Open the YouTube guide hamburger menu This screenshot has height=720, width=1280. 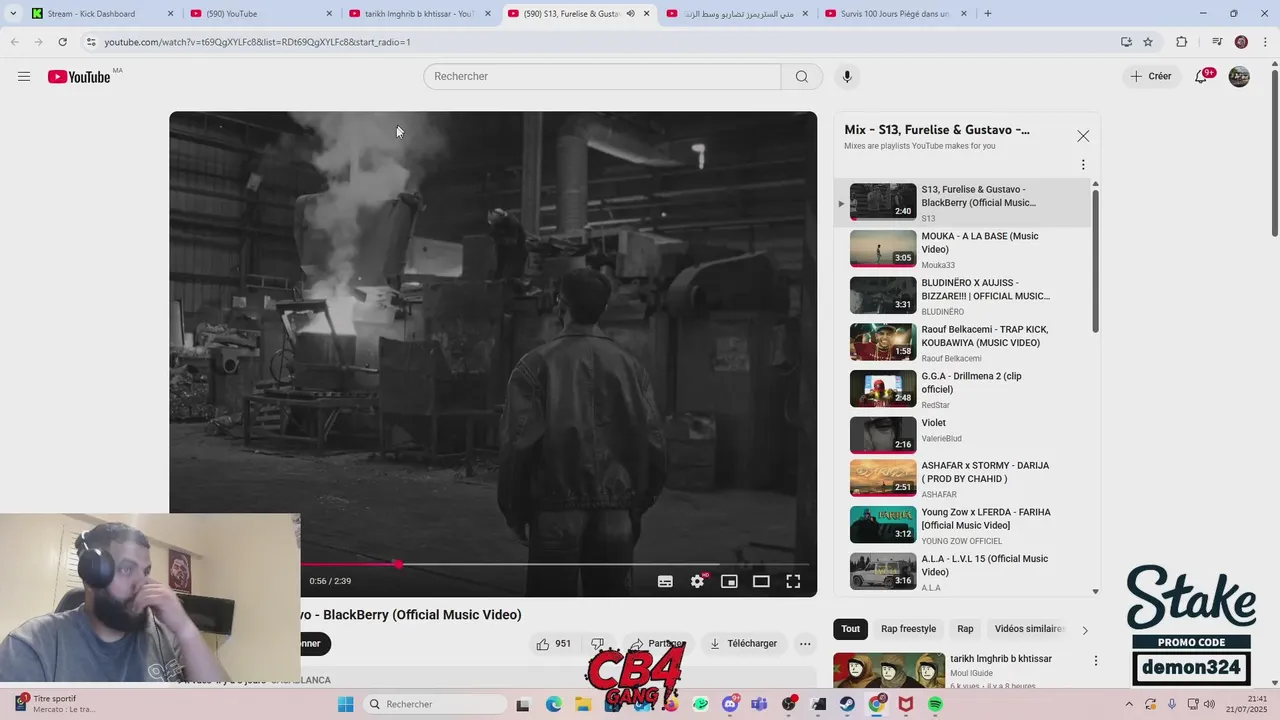pyautogui.click(x=24, y=77)
